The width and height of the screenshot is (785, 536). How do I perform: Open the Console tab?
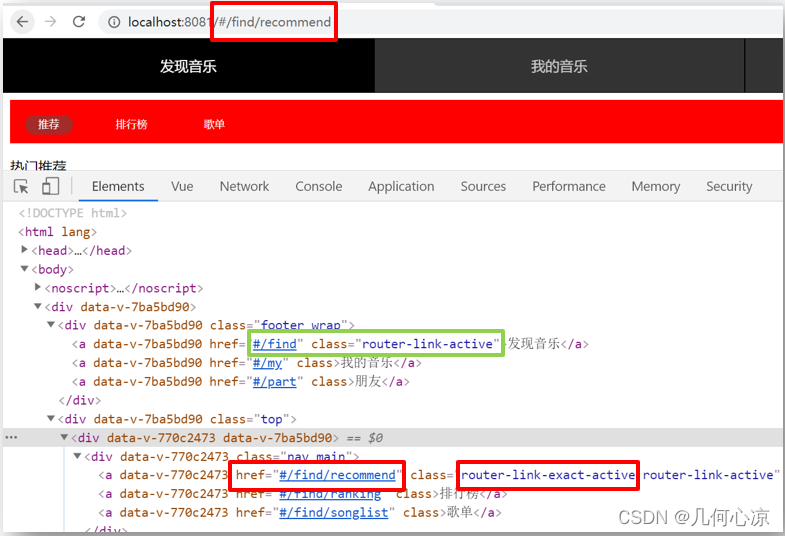319,186
